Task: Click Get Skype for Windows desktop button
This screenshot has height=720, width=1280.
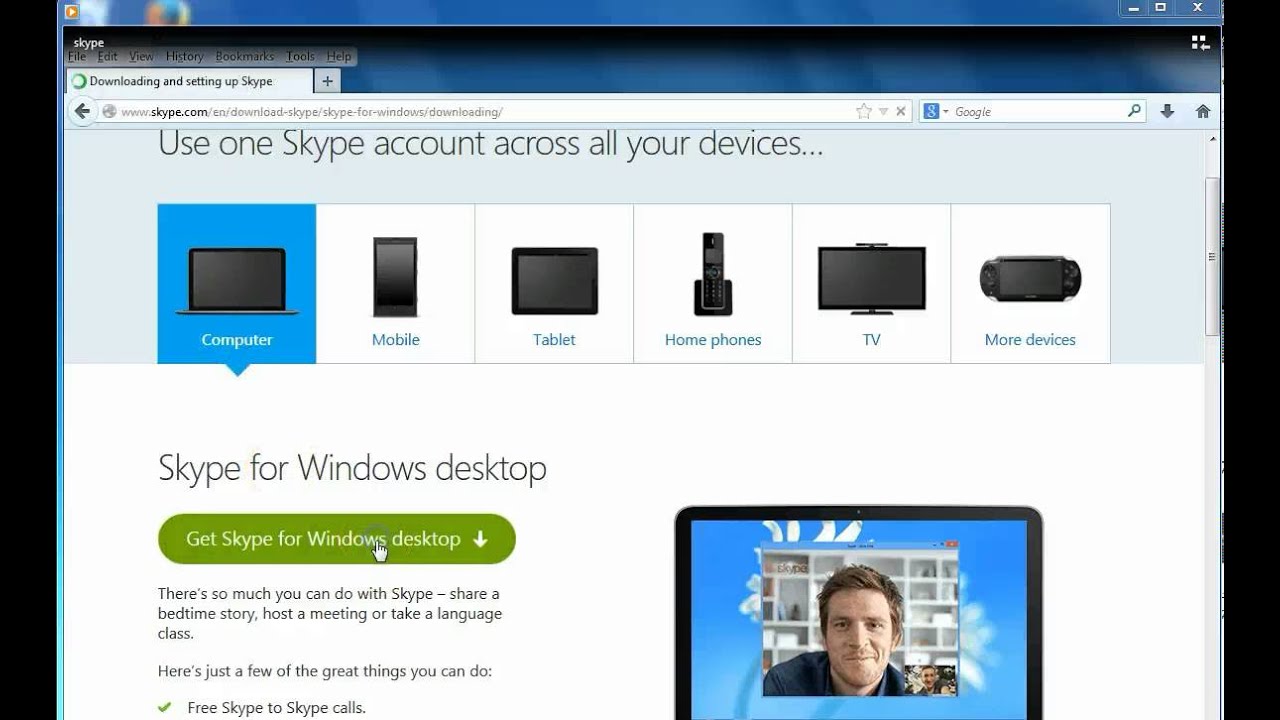Action: 337,539
